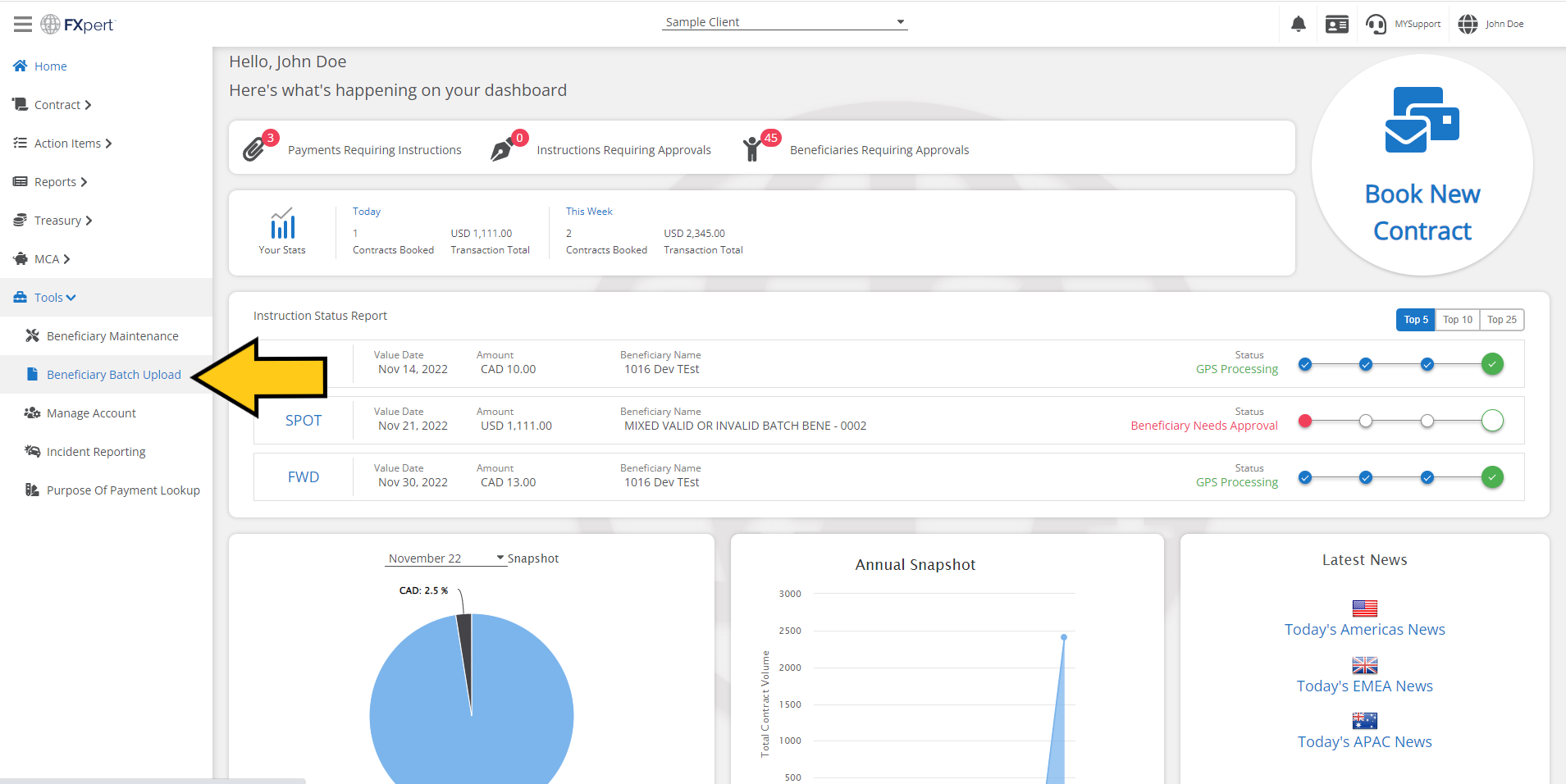Click the John Doe username

pos(1504,25)
